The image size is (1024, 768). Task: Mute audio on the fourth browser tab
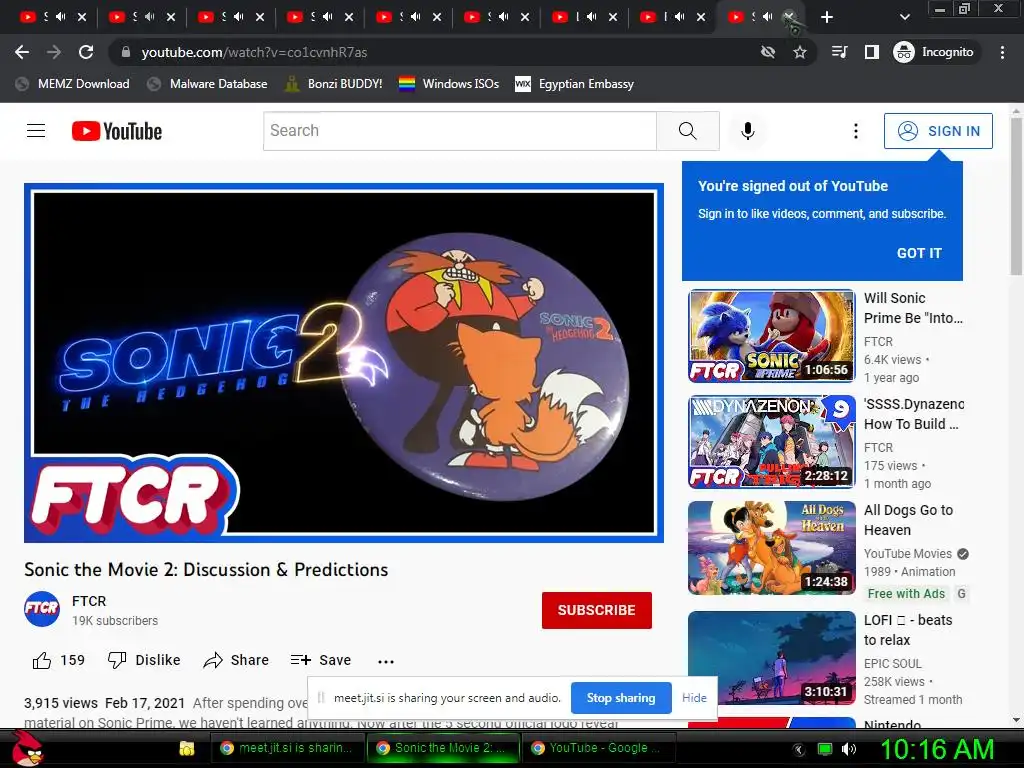point(327,17)
